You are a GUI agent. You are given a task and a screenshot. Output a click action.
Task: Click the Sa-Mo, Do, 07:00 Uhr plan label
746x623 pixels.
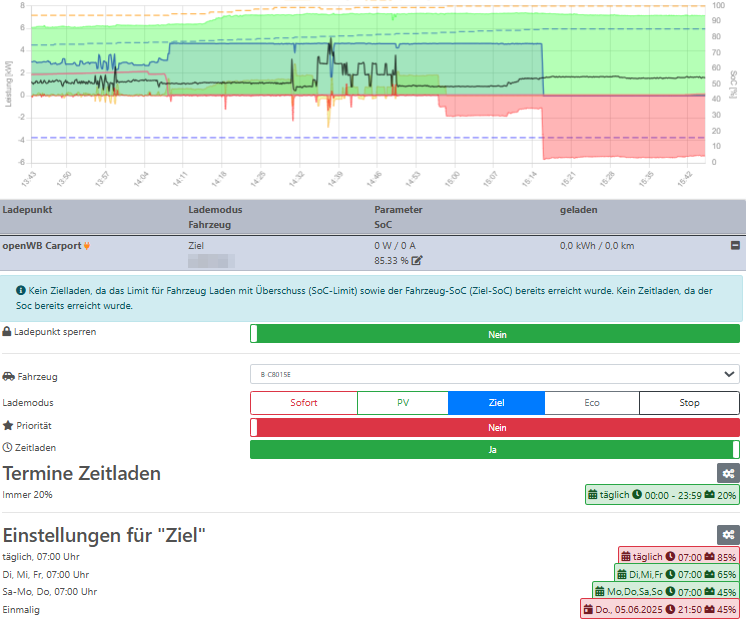pos(49,592)
